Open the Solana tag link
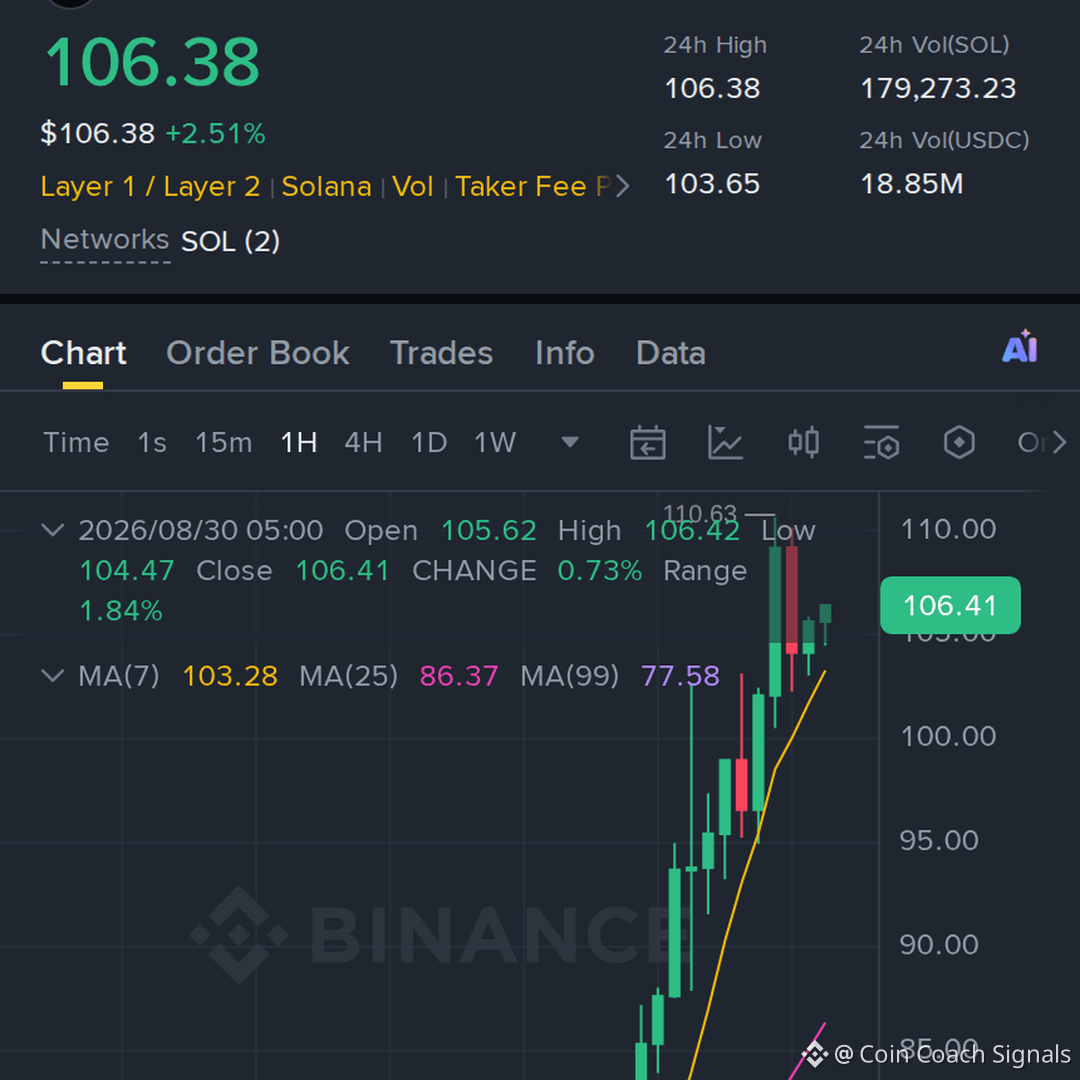 pyautogui.click(x=326, y=186)
